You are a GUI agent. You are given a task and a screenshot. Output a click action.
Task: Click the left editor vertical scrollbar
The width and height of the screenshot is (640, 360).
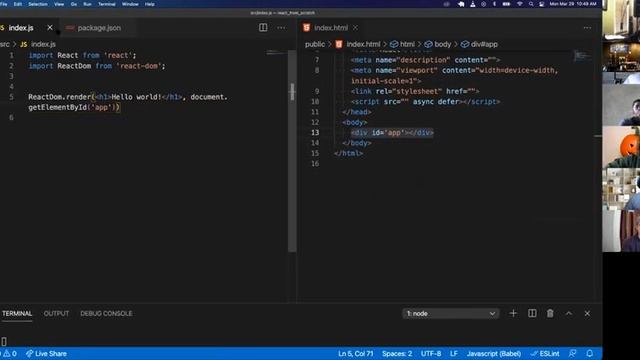pos(292,151)
